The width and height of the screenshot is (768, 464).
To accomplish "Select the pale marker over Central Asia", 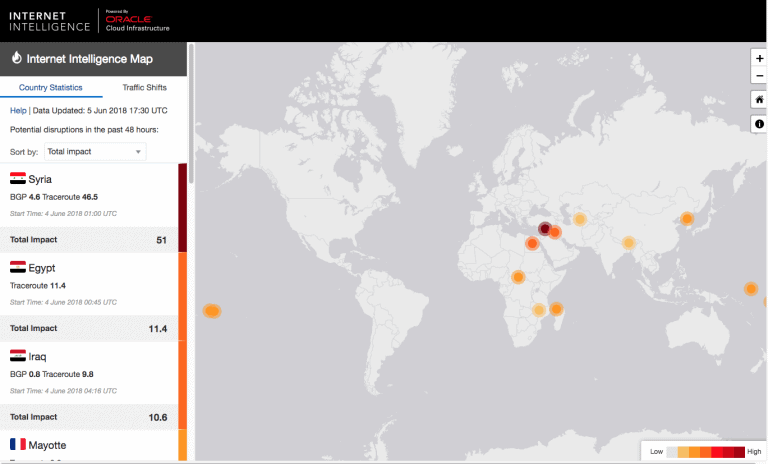I will coord(579,219).
